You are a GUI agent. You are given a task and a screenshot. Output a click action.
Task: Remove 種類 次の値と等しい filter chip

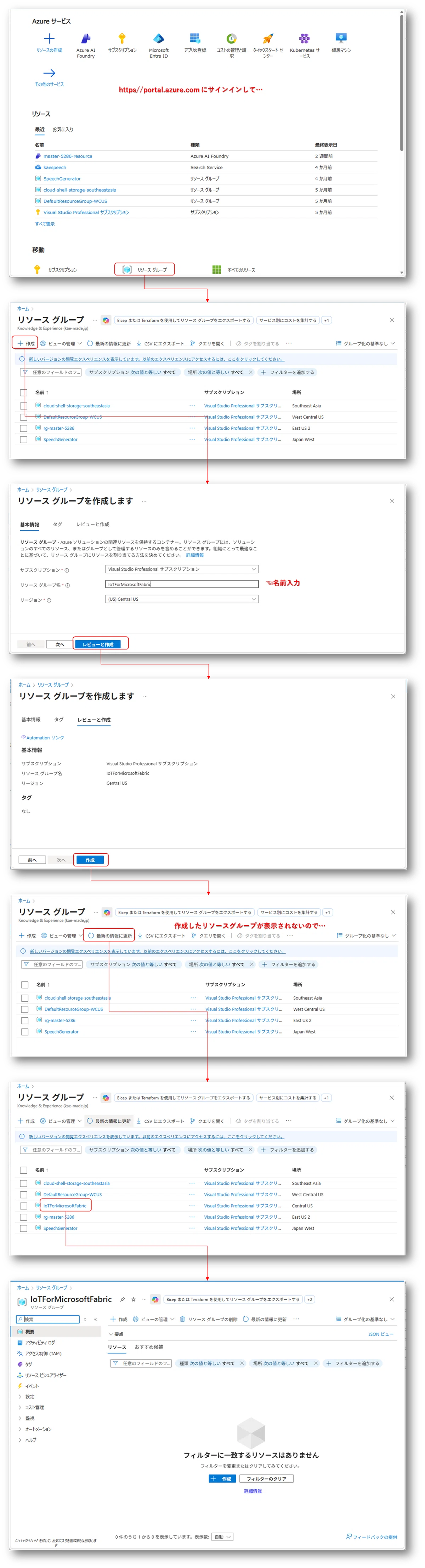pyautogui.click(x=242, y=1363)
